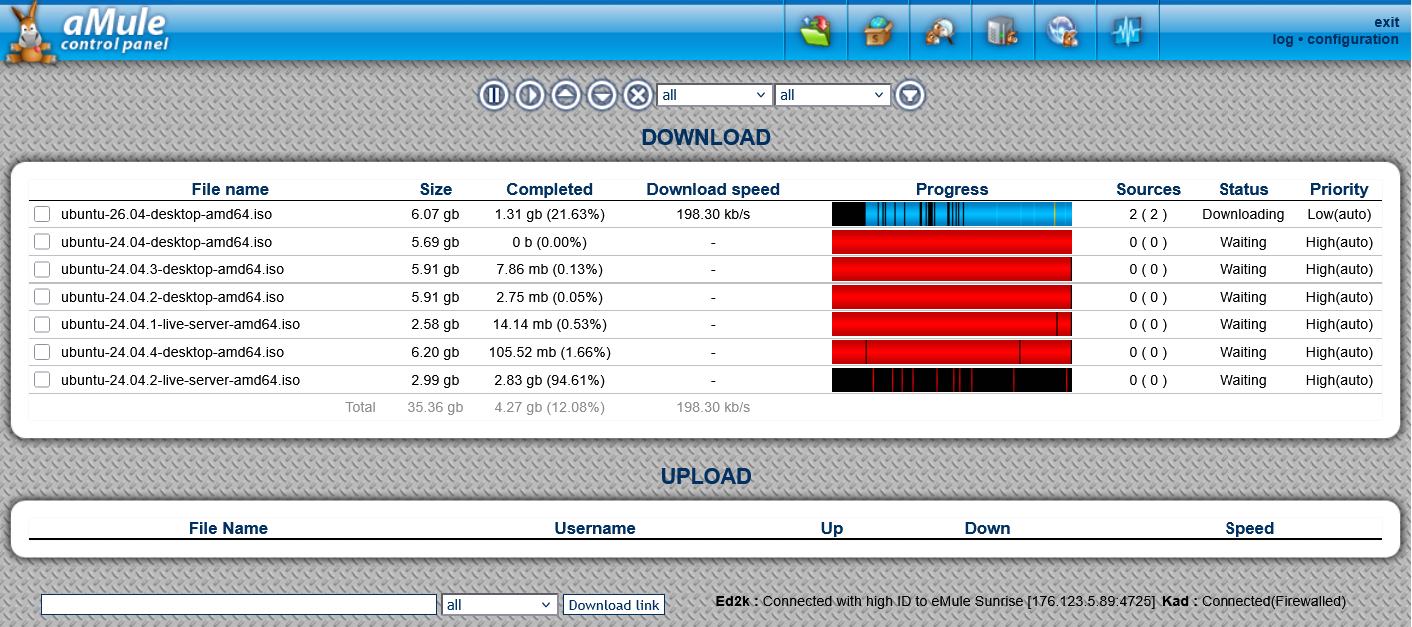Open the Statistics graph icon
1412x627 pixels.
1127,32
